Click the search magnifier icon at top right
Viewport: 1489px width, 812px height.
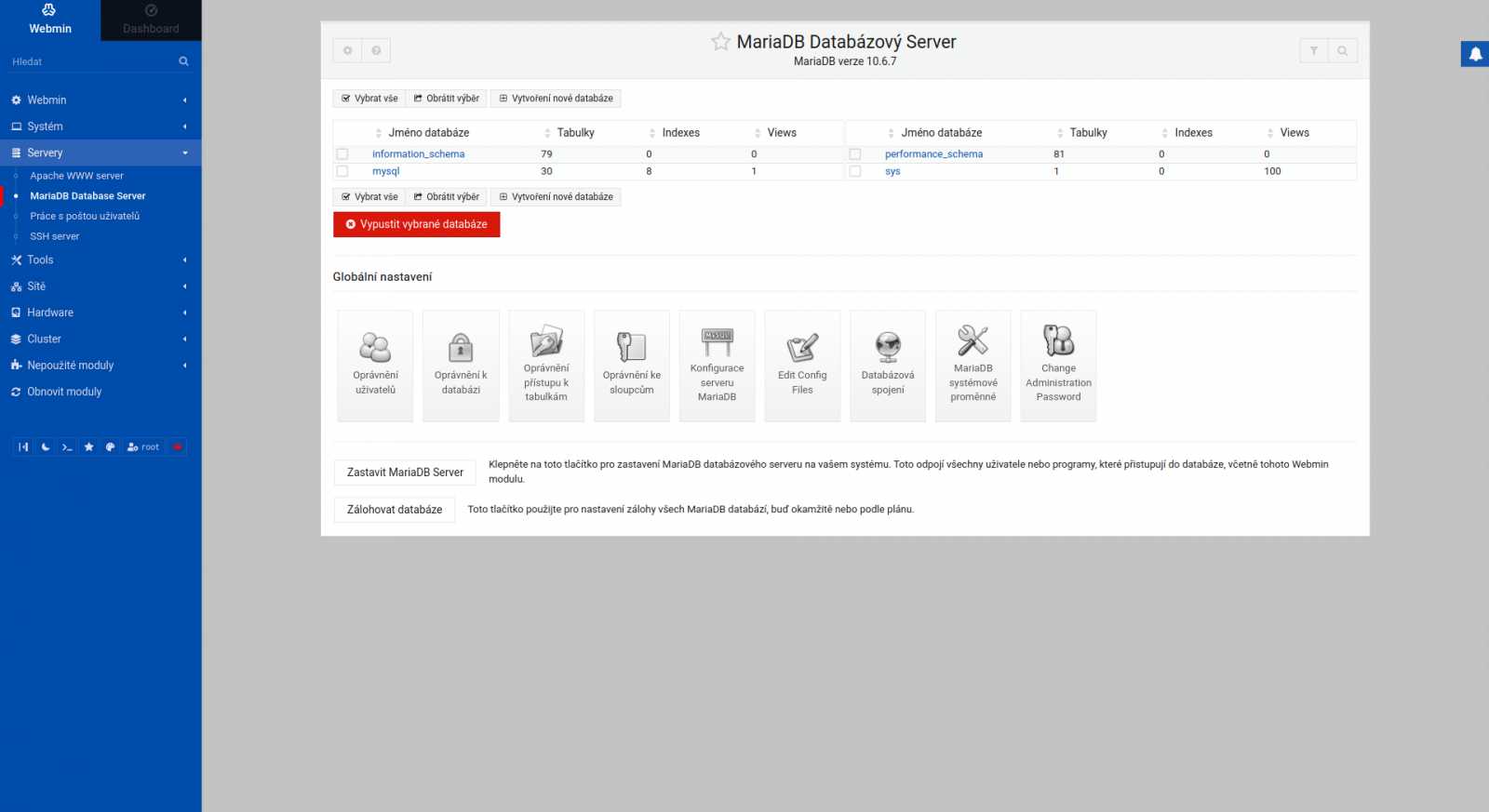1343,50
